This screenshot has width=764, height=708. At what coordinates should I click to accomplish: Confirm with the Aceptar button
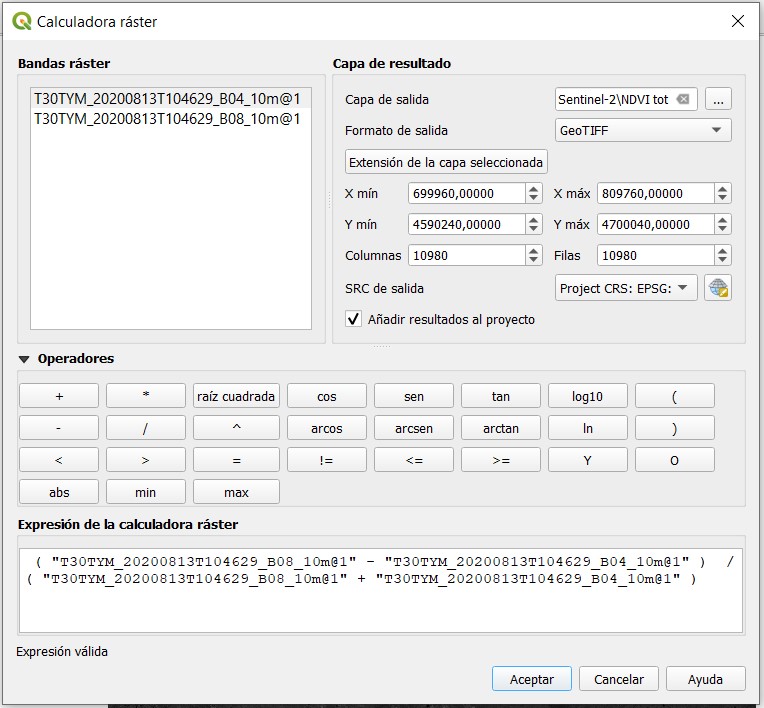pos(532,679)
